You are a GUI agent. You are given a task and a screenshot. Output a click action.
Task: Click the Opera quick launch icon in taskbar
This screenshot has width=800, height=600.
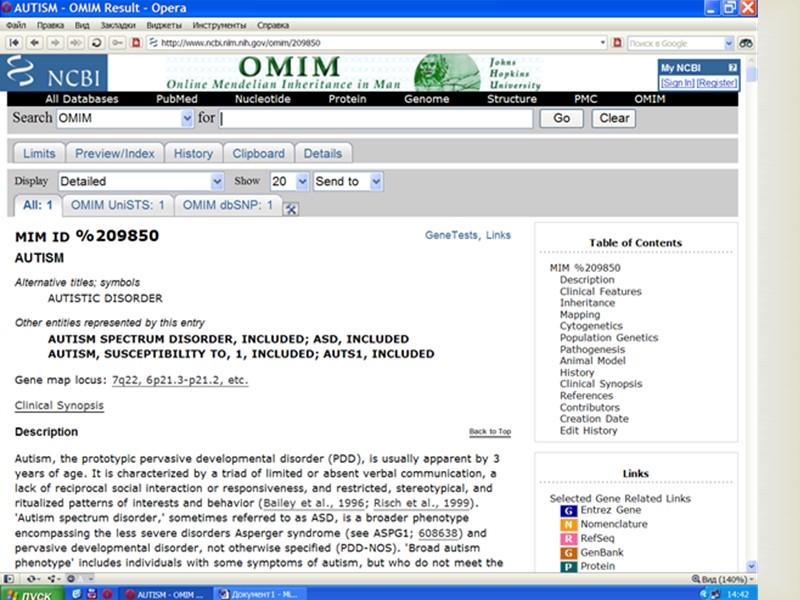pos(107,594)
